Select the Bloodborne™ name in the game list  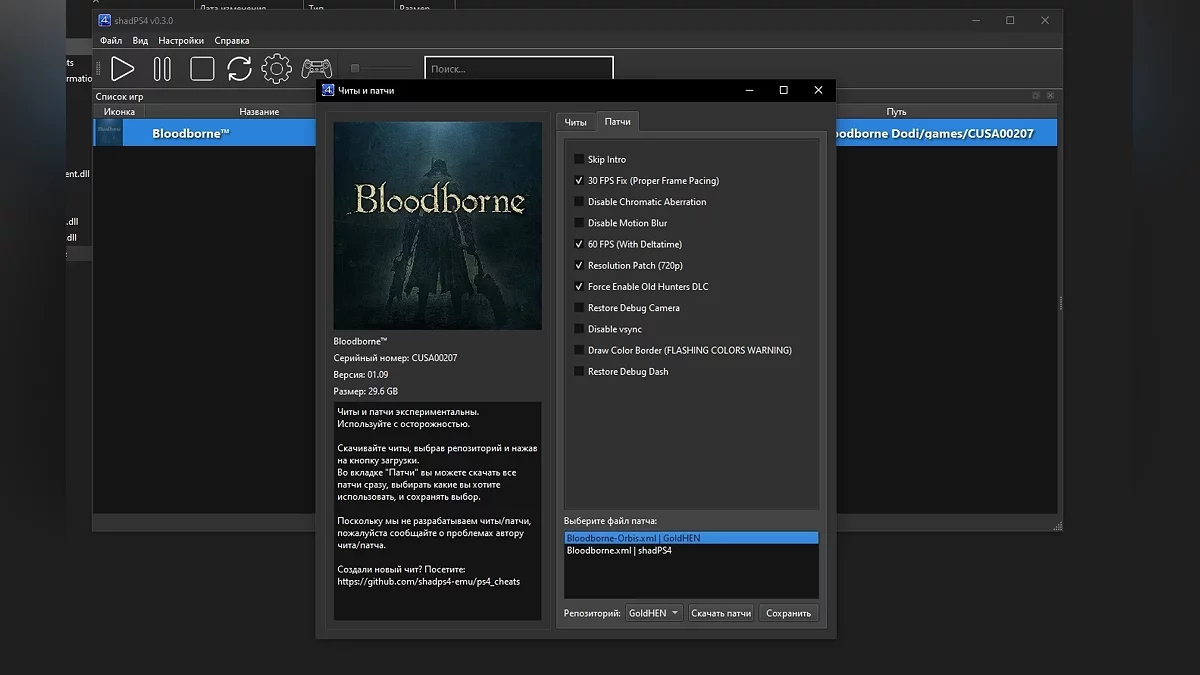coord(191,133)
